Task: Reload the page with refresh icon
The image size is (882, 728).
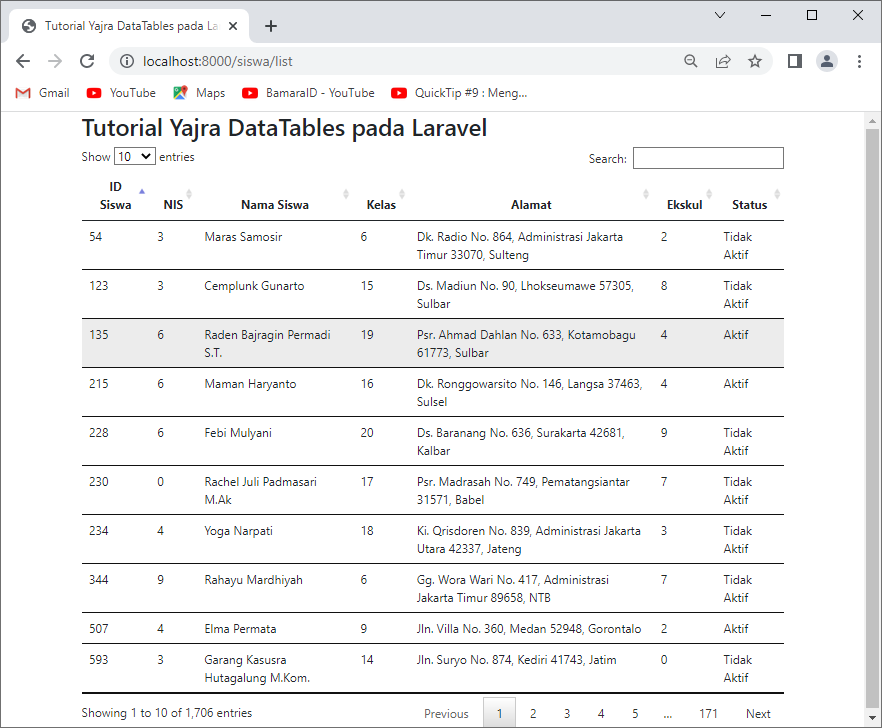Action: (x=87, y=61)
